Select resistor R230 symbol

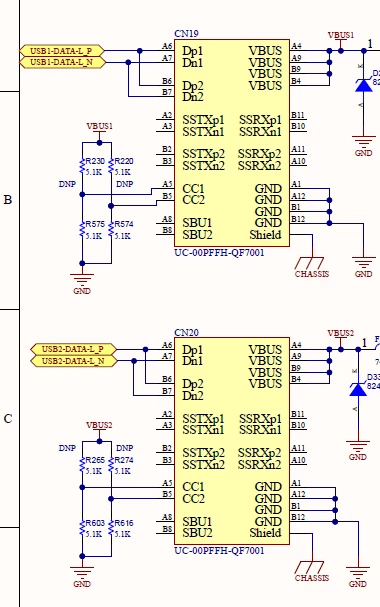tap(82, 166)
